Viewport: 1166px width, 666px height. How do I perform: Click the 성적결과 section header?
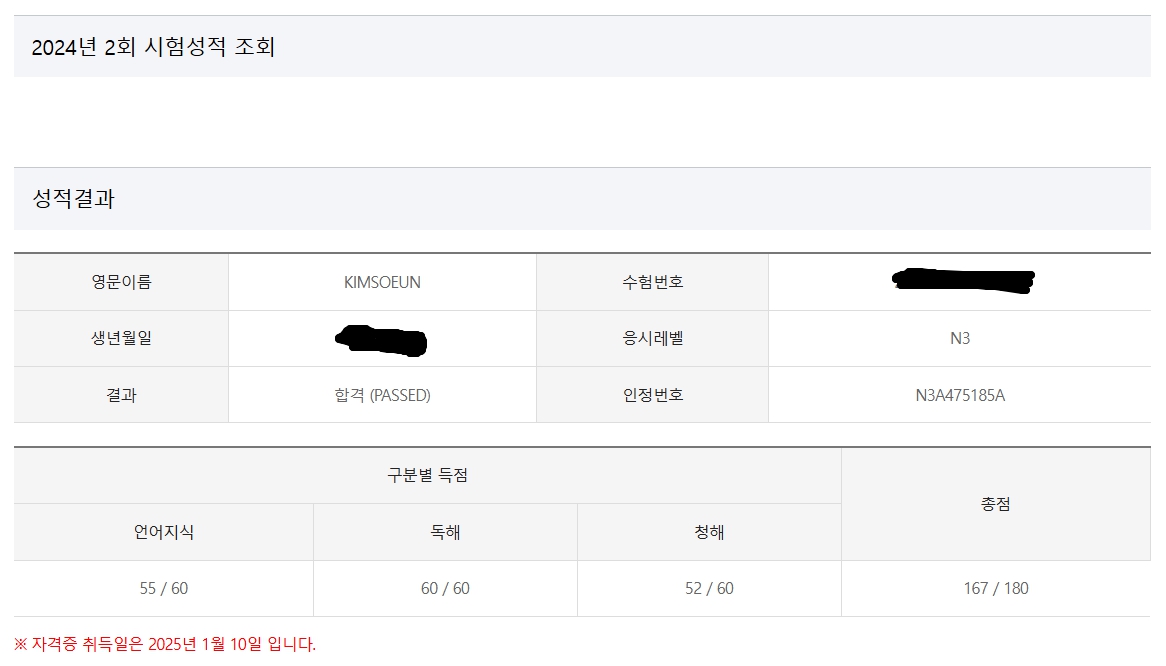pyautogui.click(x=74, y=199)
